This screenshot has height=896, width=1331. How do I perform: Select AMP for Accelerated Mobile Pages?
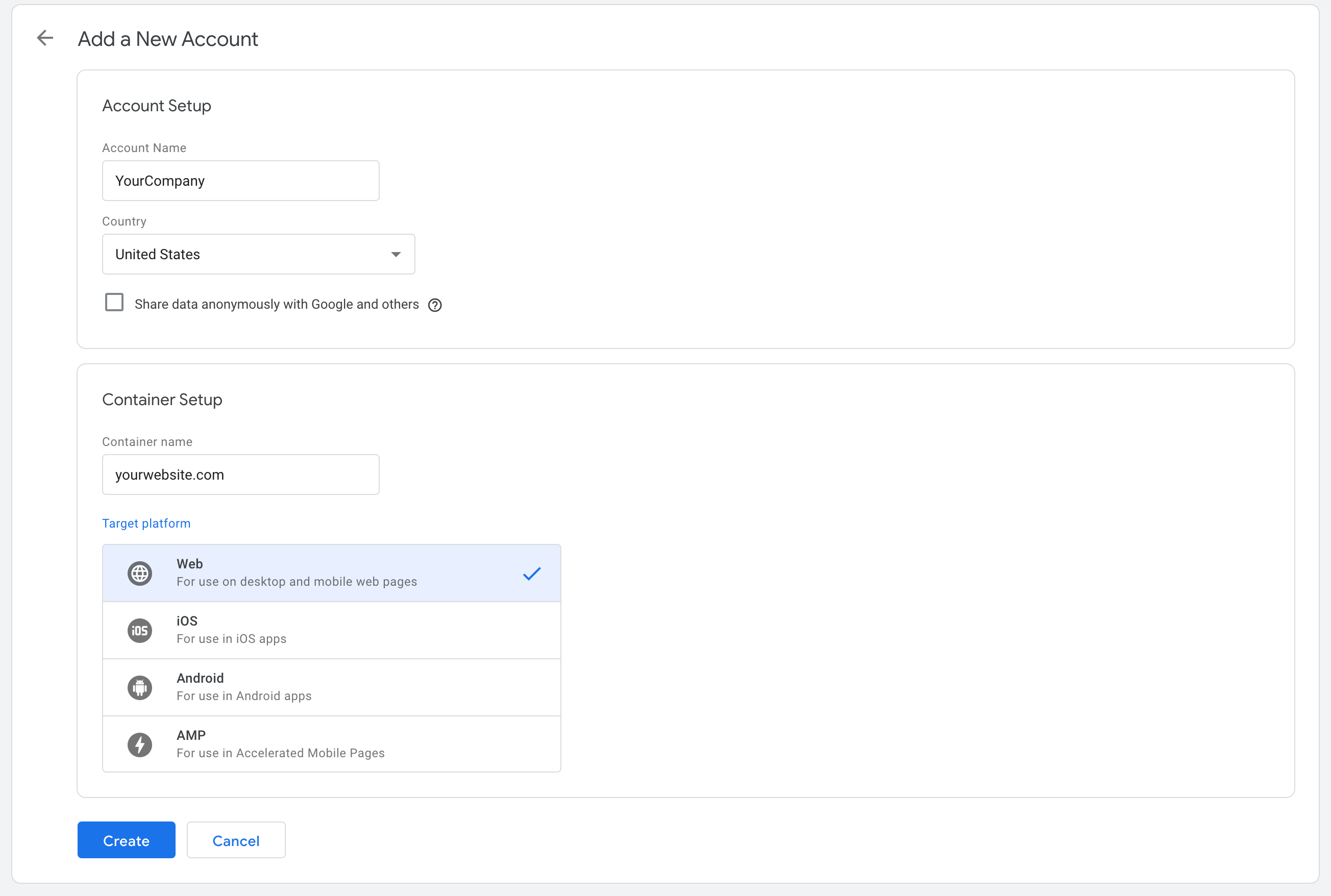pos(331,744)
